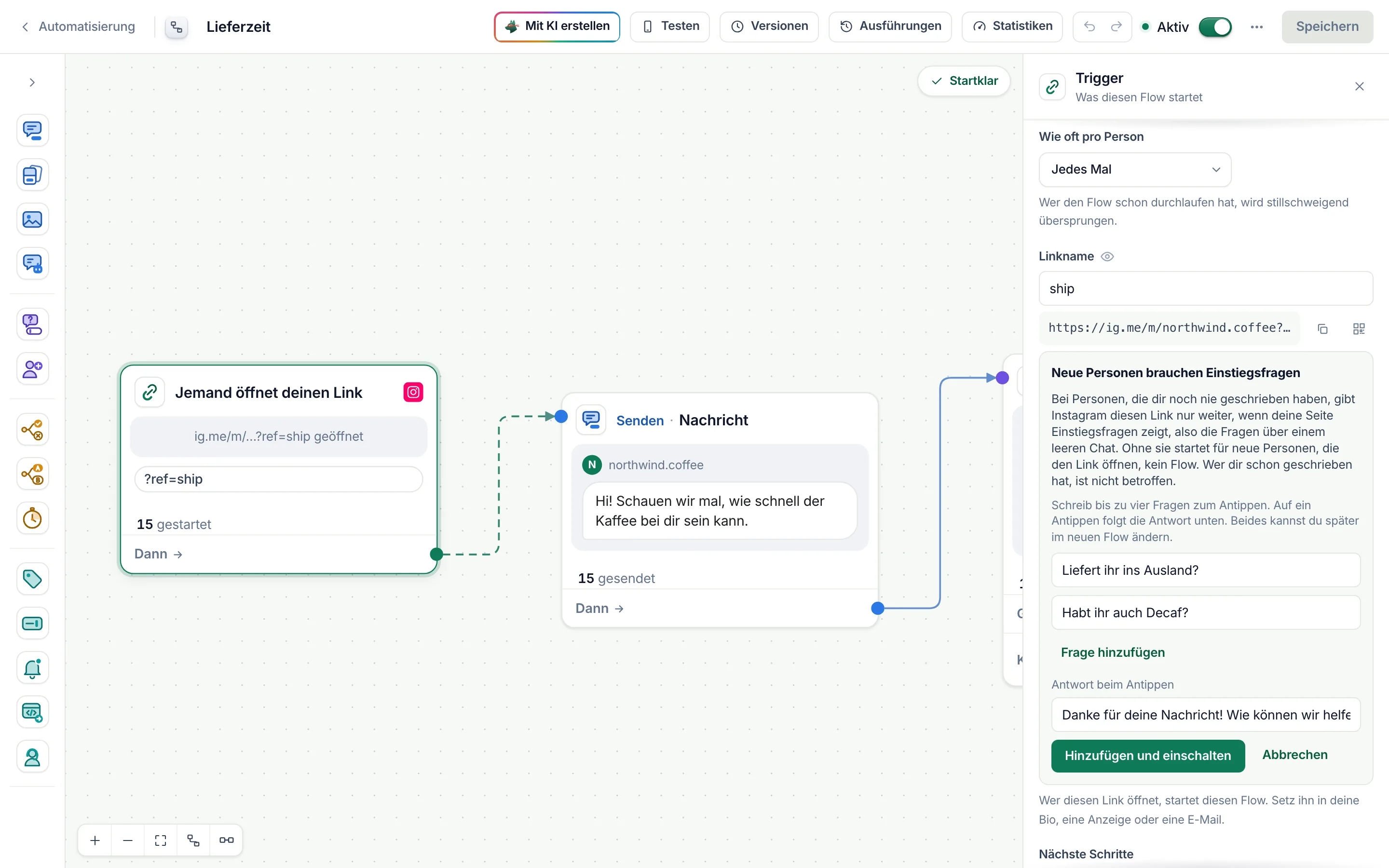Select the Senden Nachricht node header

[720, 420]
